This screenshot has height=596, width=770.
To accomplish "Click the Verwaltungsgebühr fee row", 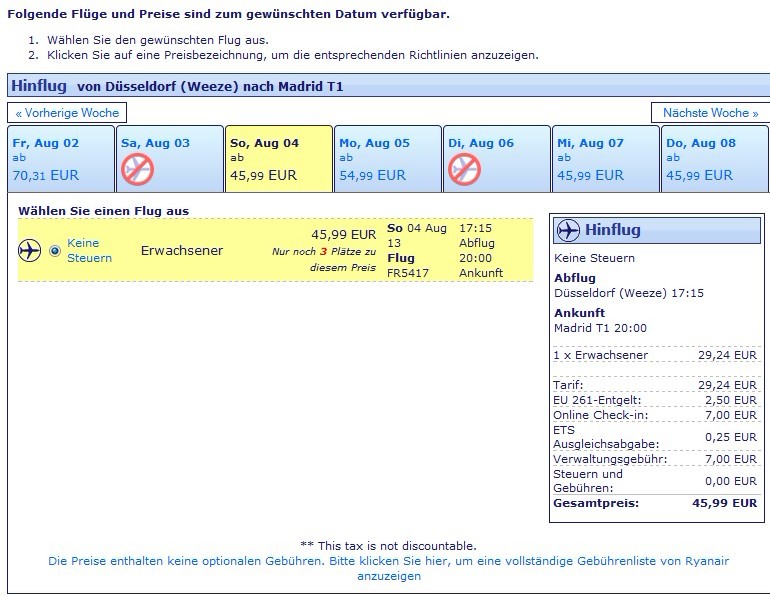I will [x=655, y=459].
